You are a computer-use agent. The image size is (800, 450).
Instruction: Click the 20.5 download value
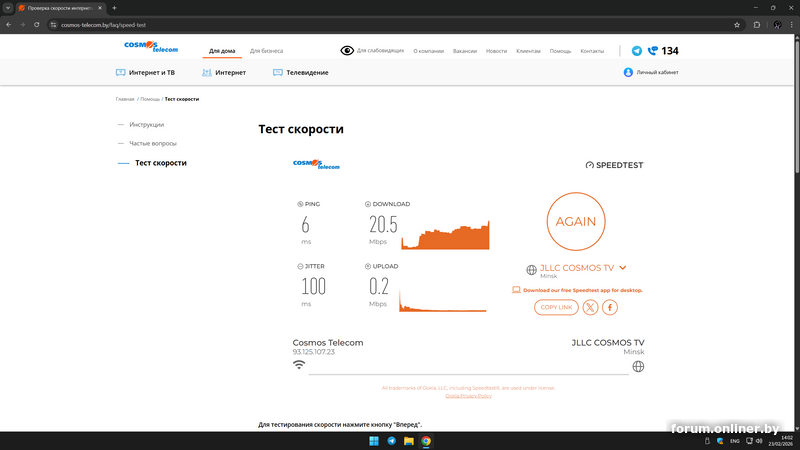coord(383,224)
